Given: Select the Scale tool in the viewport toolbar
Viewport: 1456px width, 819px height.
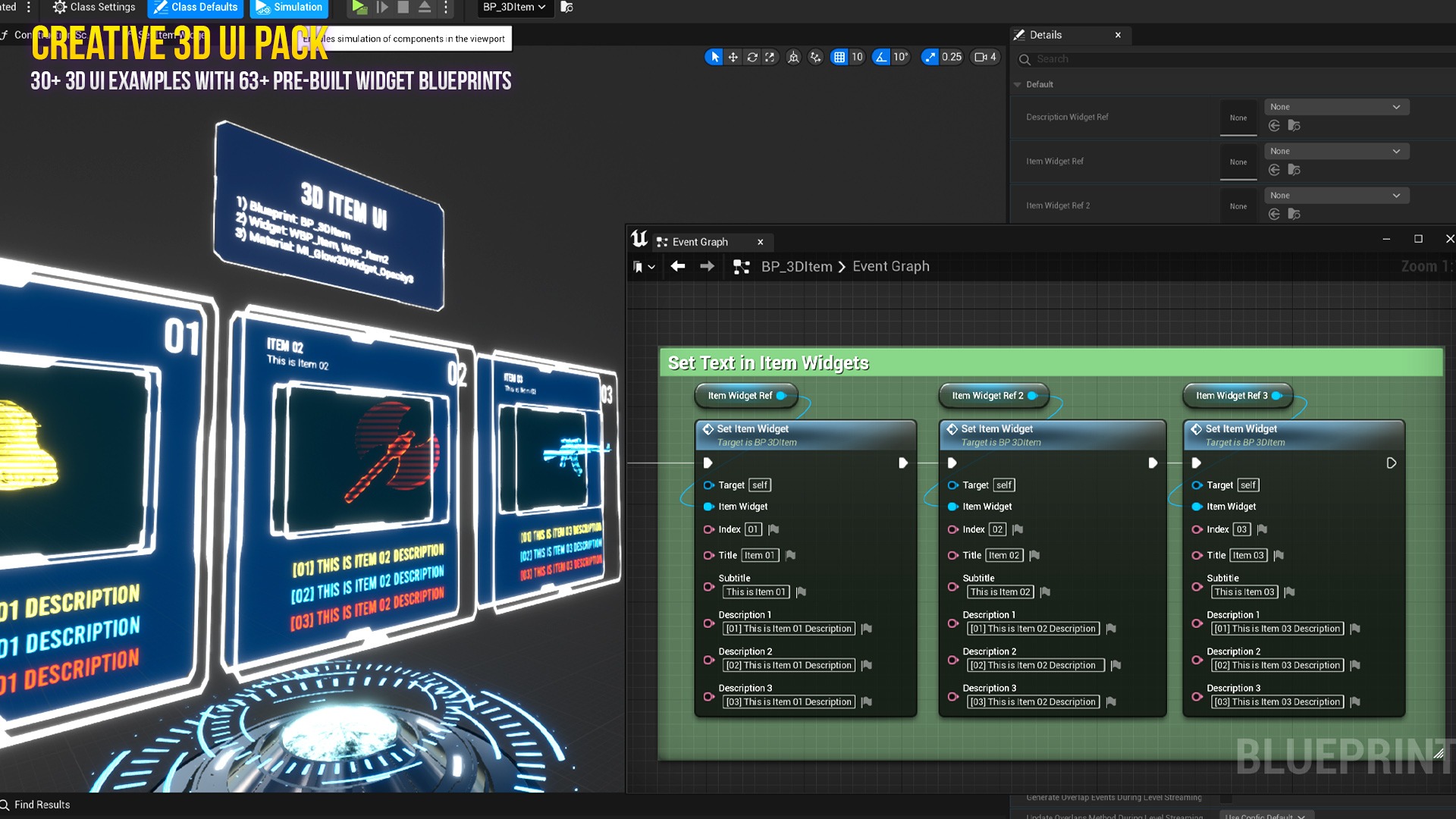Looking at the screenshot, I should pyautogui.click(x=770, y=57).
